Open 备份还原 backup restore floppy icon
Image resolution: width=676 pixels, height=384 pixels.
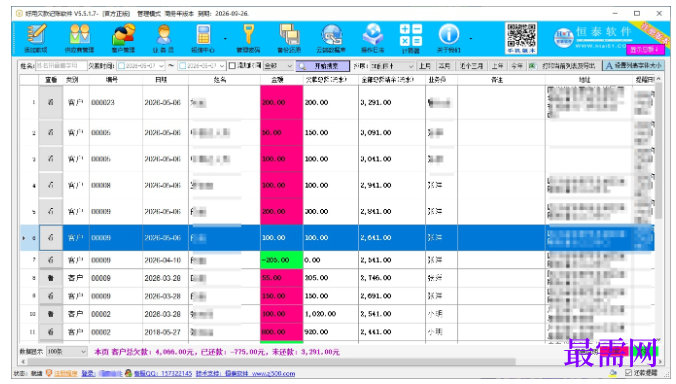click(289, 38)
